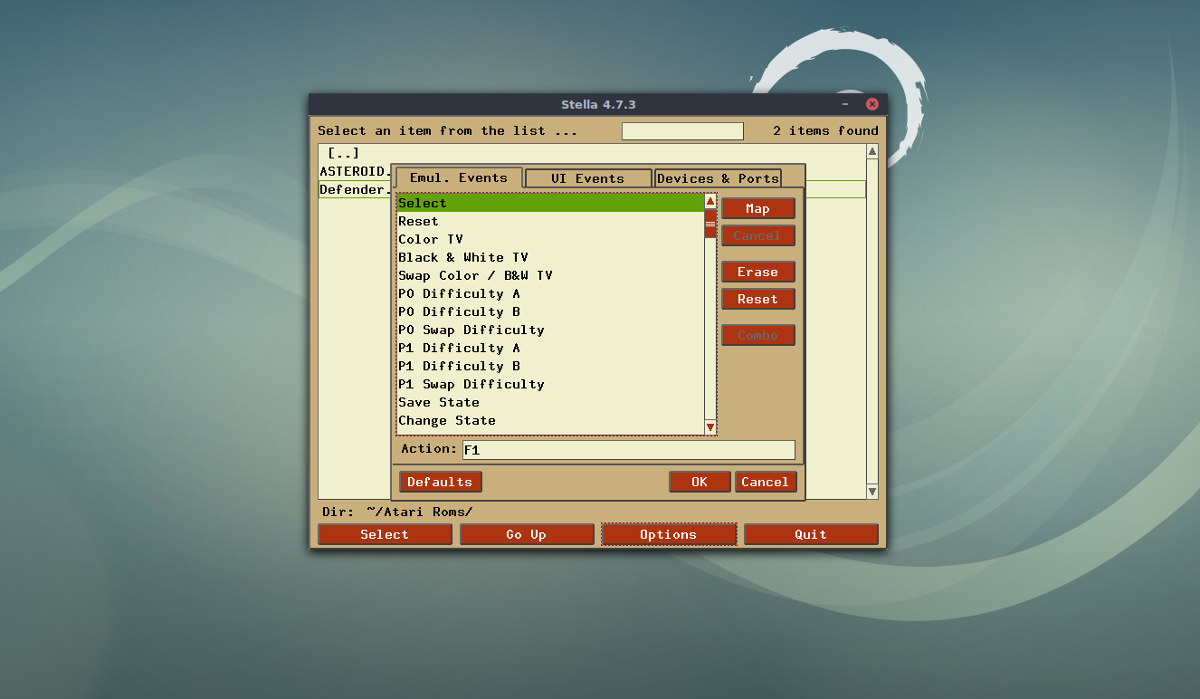Switch to the UI Events tab
Viewport: 1200px width, 699px height.
588,177
